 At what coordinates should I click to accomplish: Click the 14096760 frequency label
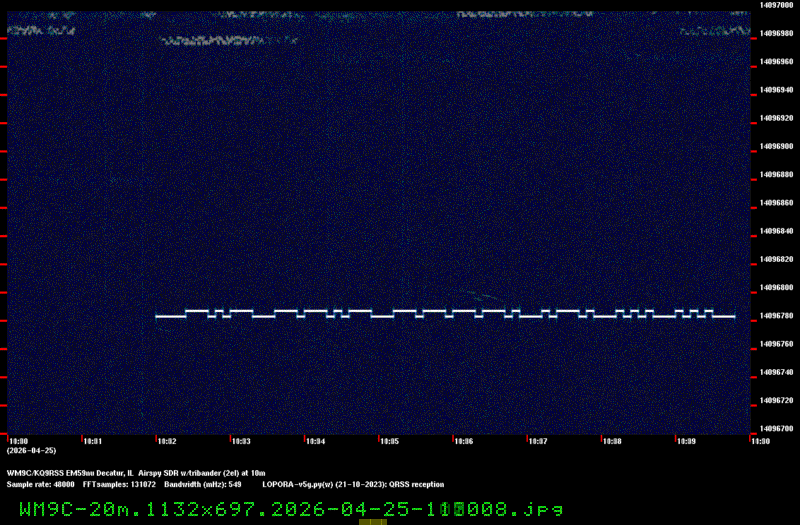[x=776, y=344]
